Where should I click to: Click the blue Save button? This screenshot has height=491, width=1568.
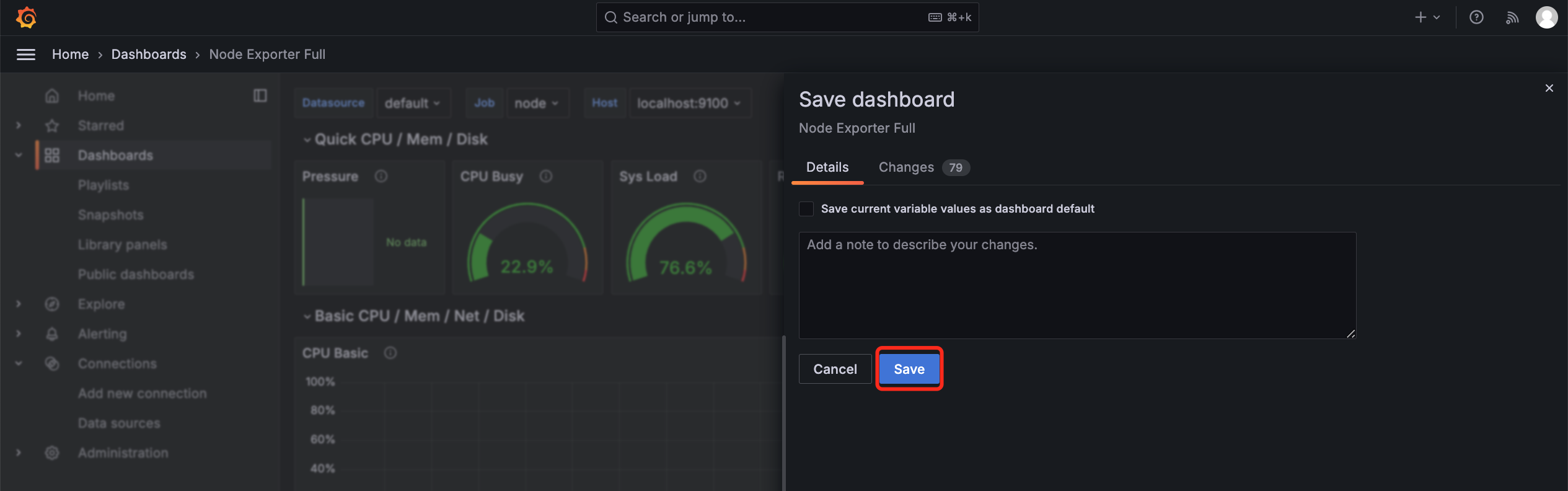[x=909, y=369]
